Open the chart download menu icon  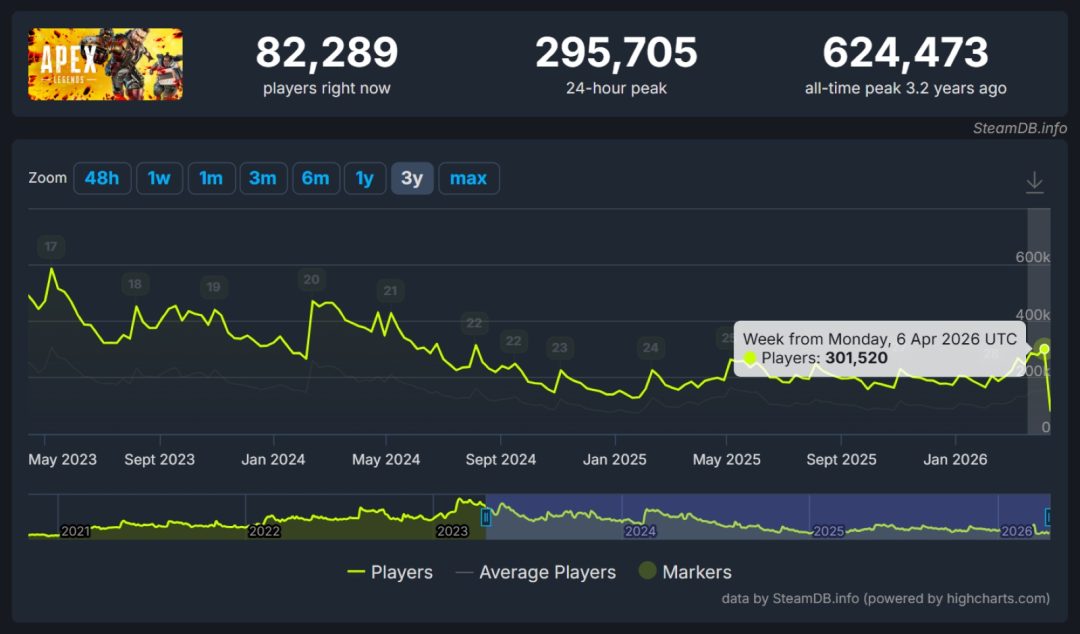(1034, 182)
